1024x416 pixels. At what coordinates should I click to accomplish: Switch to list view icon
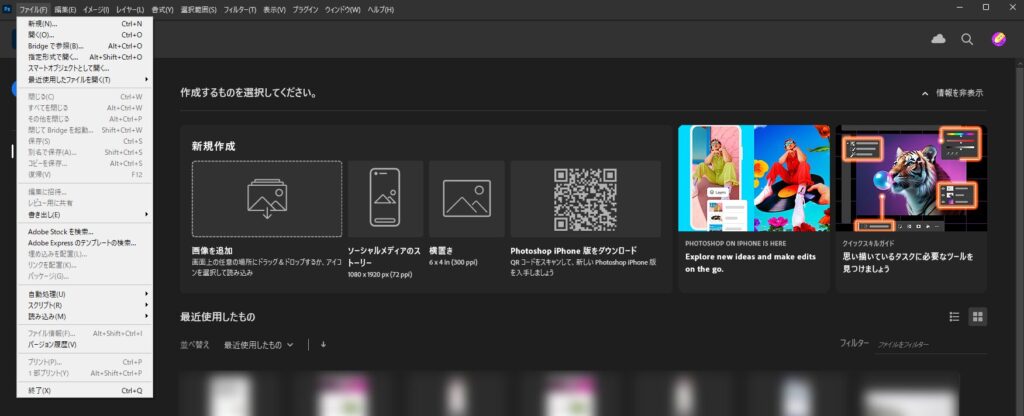click(x=954, y=317)
